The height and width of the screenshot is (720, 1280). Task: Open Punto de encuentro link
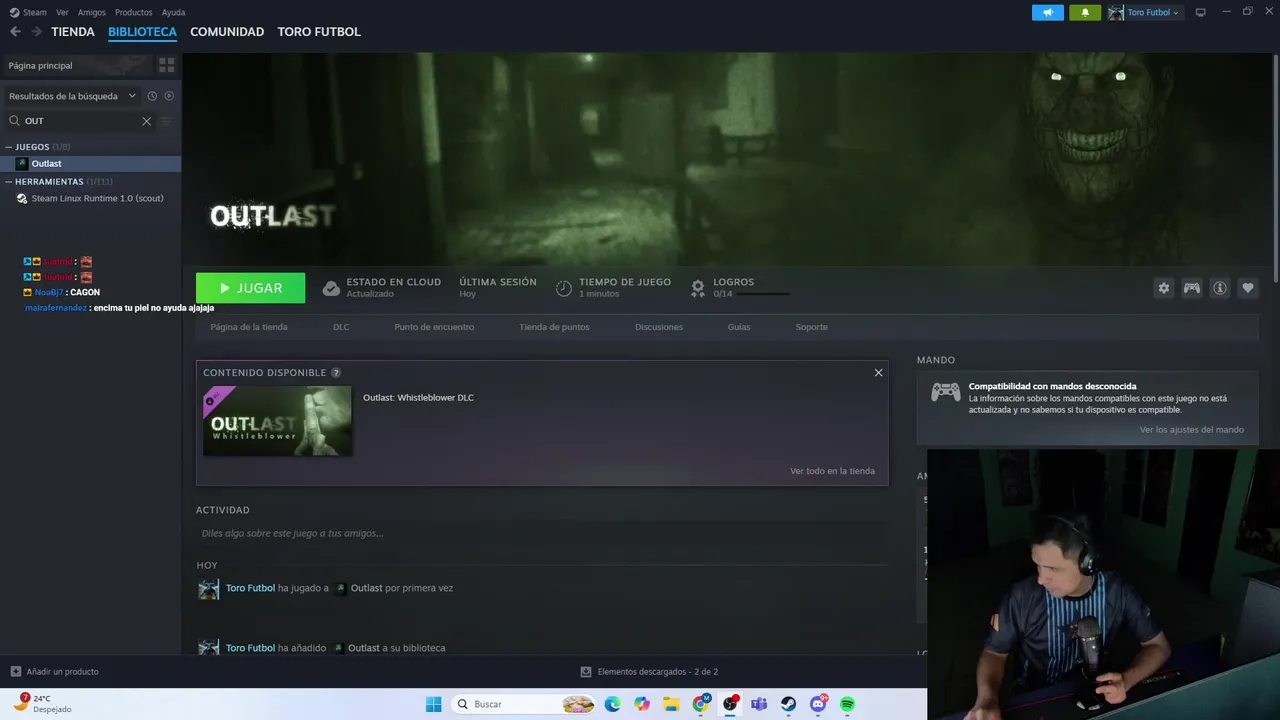click(434, 327)
